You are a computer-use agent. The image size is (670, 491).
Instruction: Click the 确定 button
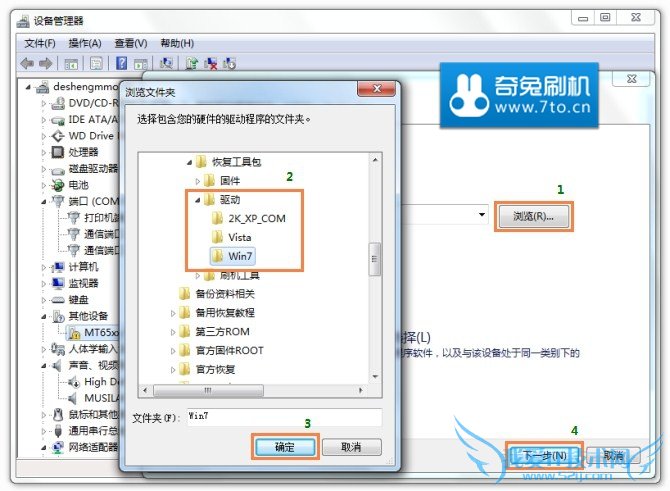click(x=285, y=447)
